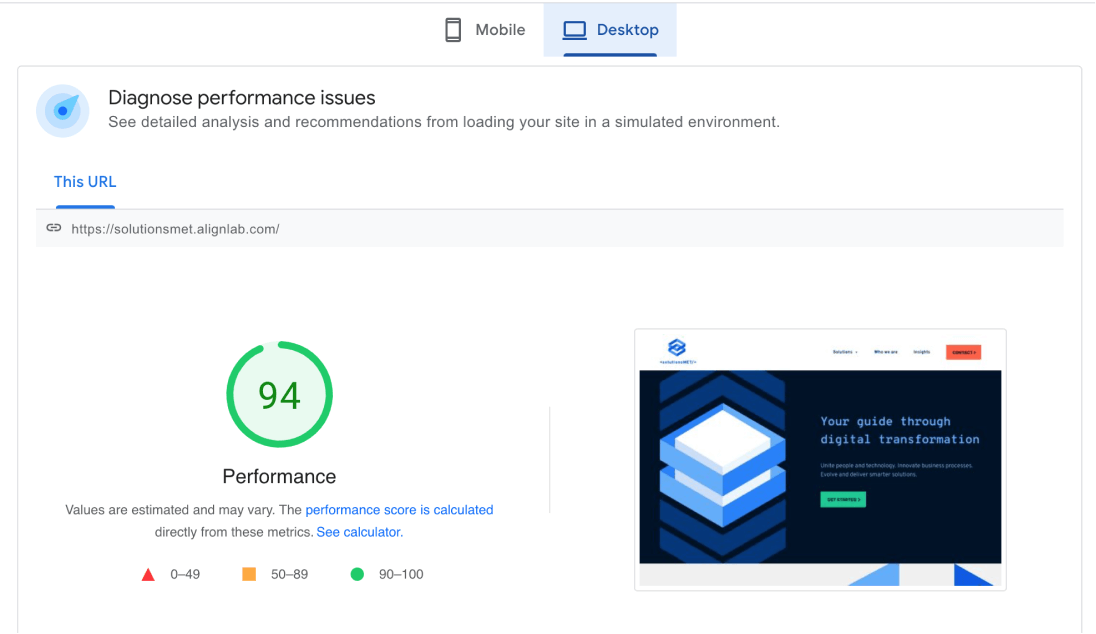
Task: Open the This URL tab
Action: click(x=85, y=182)
